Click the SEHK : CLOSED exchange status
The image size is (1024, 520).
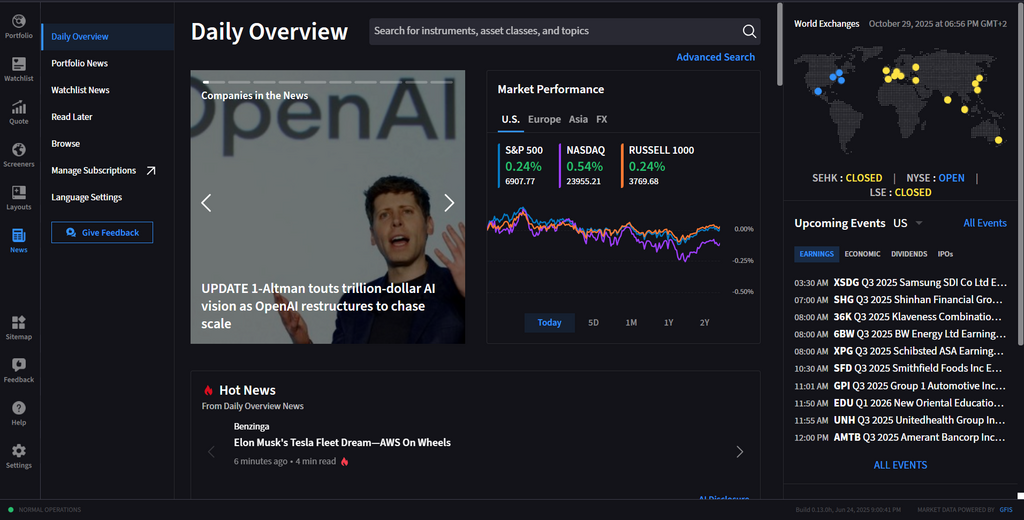coord(847,178)
